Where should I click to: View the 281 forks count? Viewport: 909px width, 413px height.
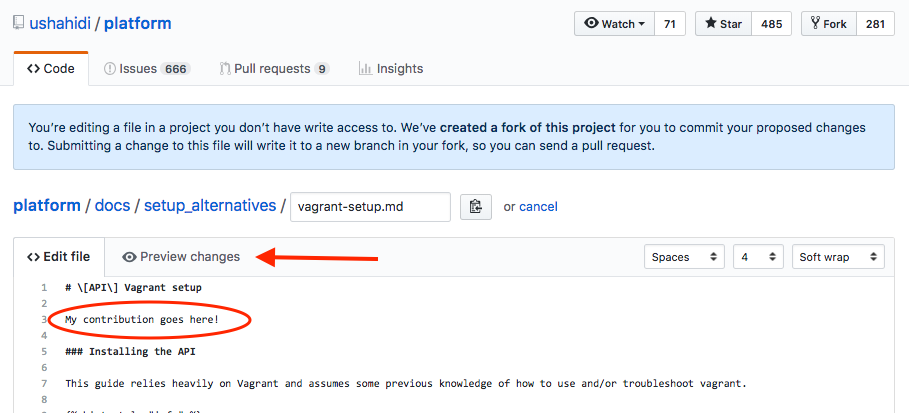(875, 24)
